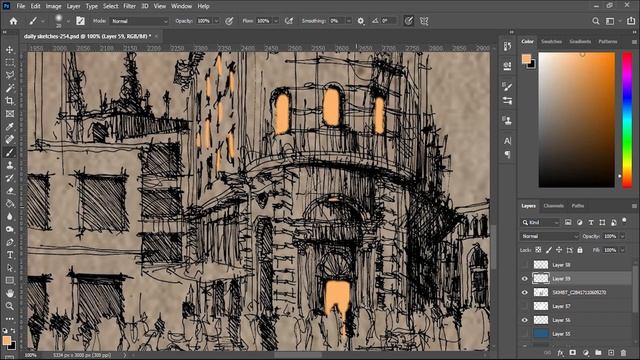This screenshot has height=360, width=640.
Task: Select the Hand tool
Action: (10, 293)
